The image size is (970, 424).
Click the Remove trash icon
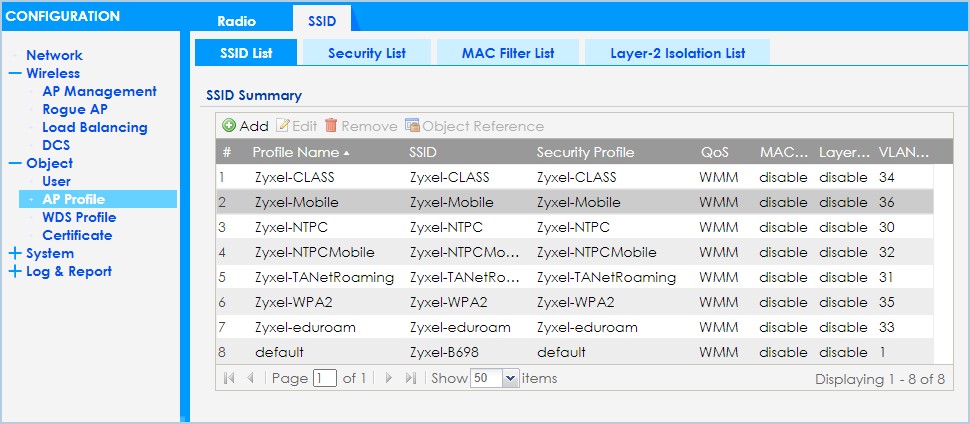(332, 126)
